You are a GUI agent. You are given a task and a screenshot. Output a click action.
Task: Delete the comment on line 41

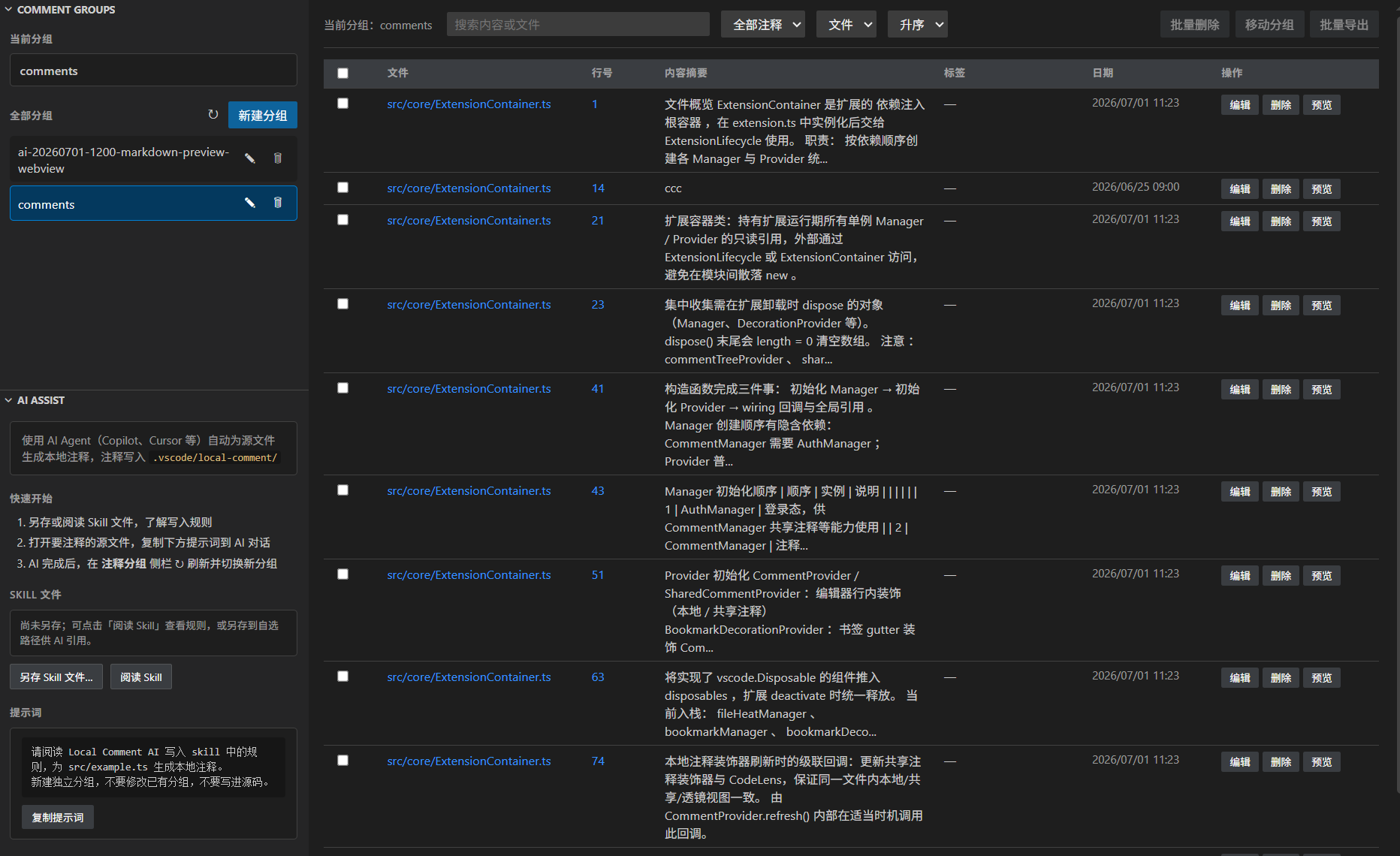[x=1281, y=389]
